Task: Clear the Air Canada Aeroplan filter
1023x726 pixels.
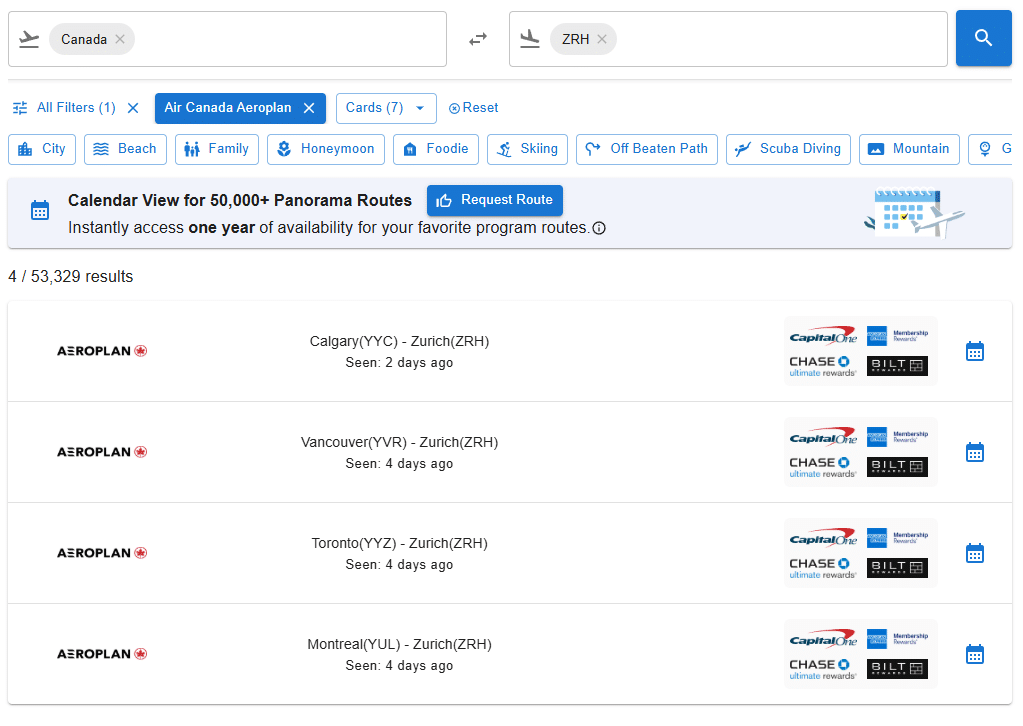Action: [309, 108]
